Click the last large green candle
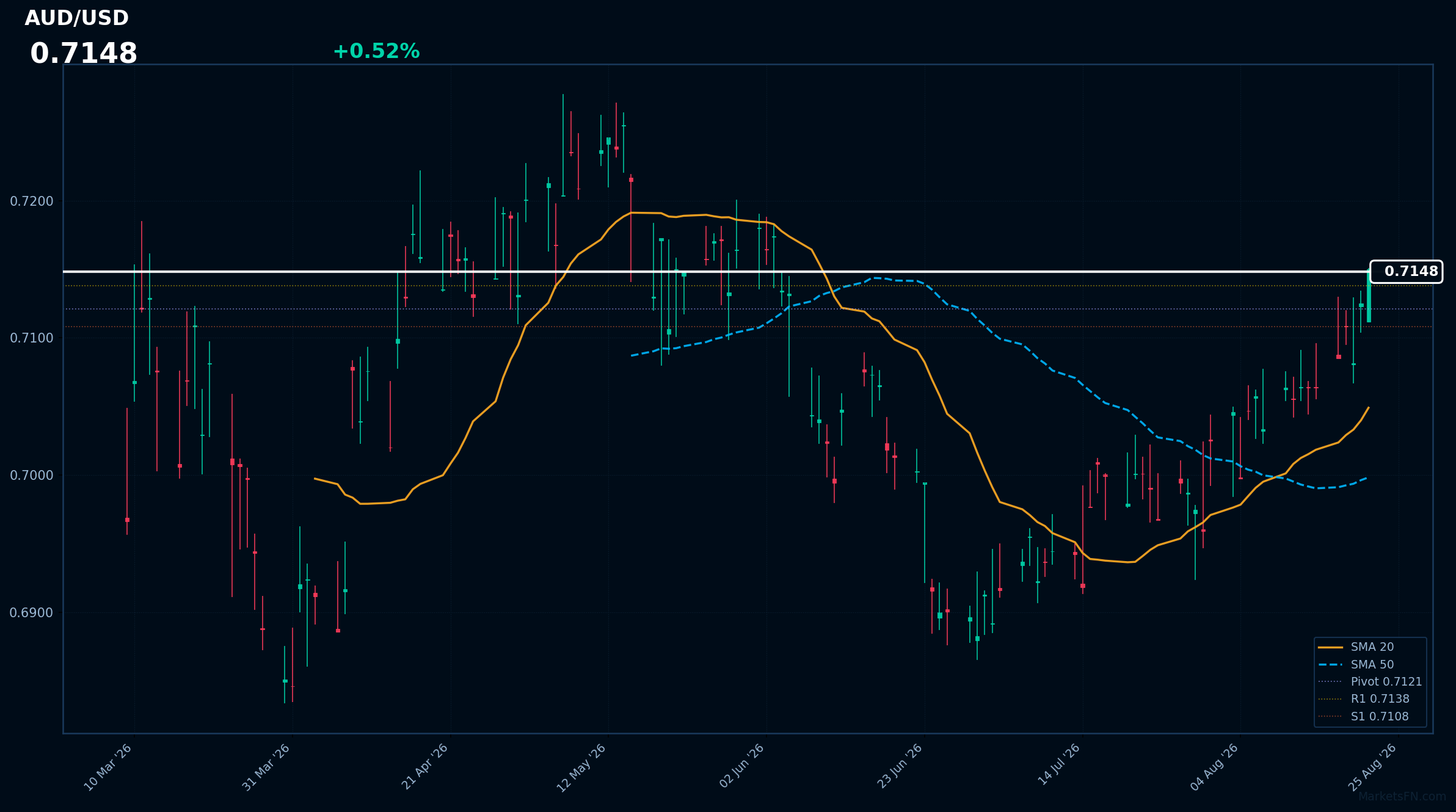This screenshot has height=812, width=1456. [1369, 297]
